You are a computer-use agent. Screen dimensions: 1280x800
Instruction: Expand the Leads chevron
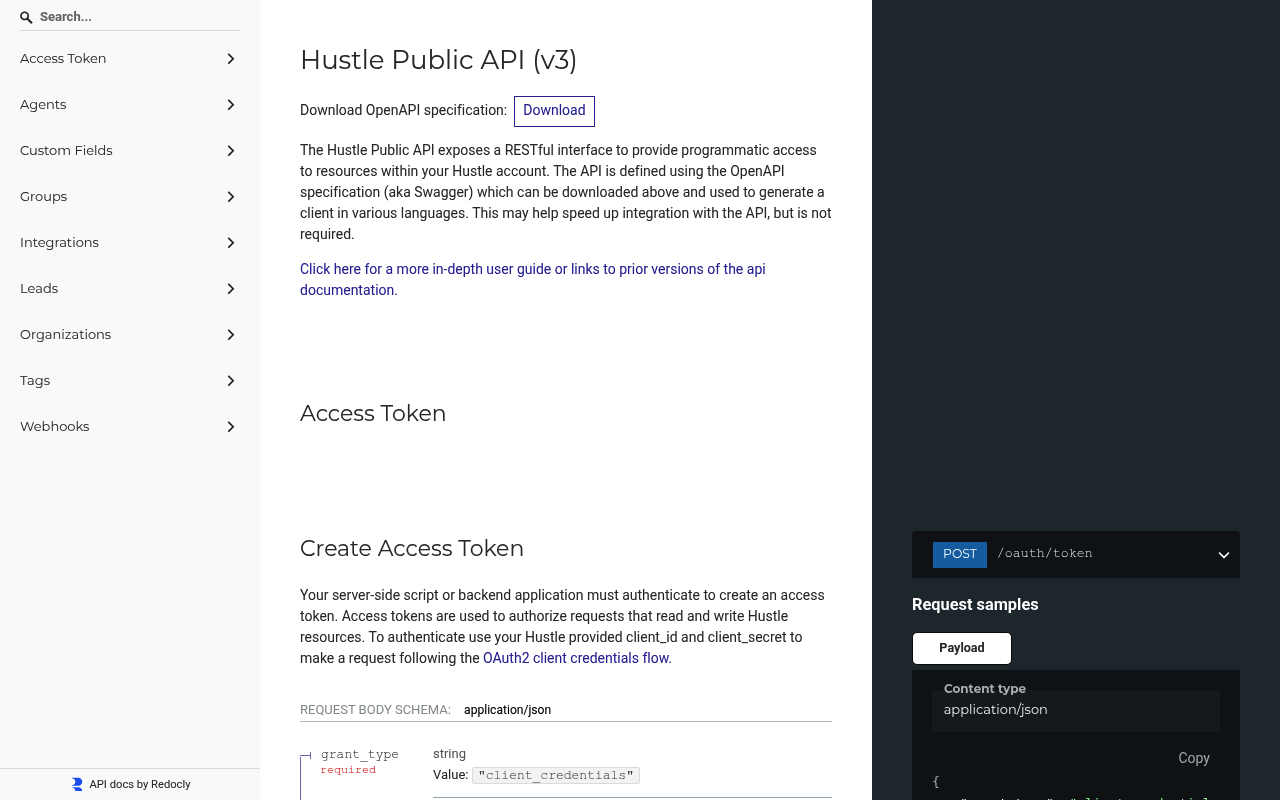click(x=231, y=289)
